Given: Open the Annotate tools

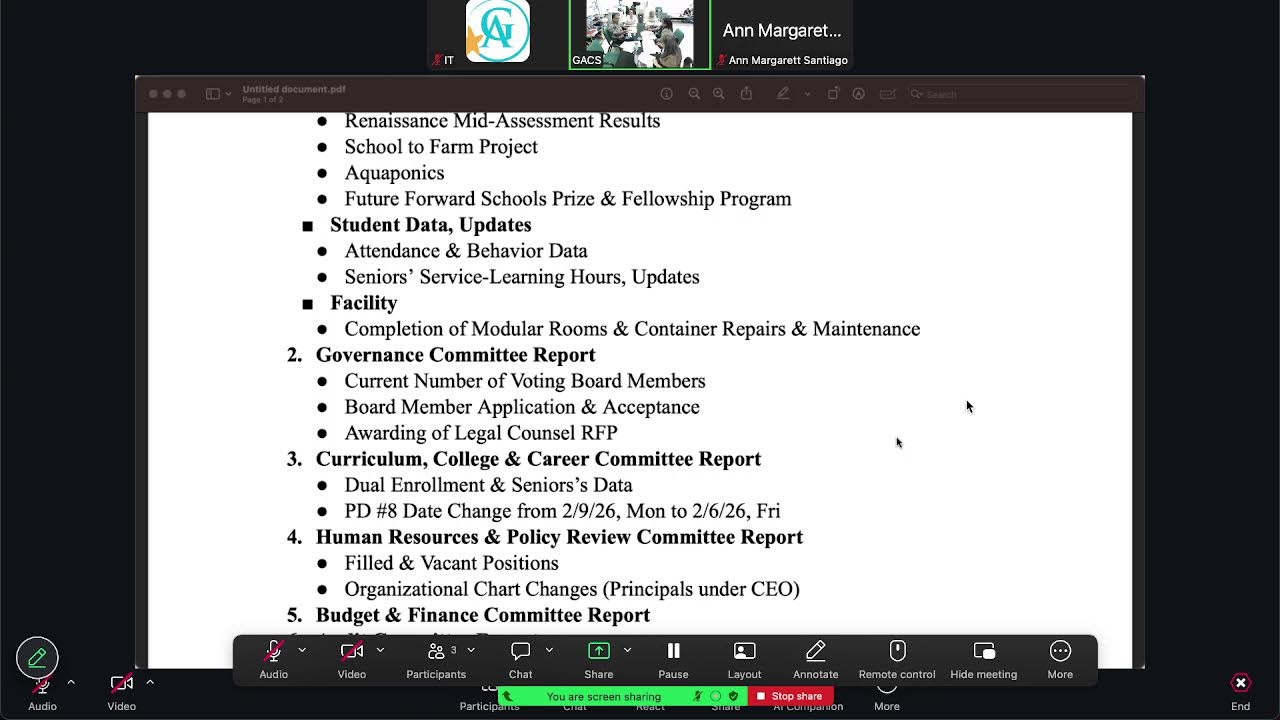Looking at the screenshot, I should click(816, 660).
